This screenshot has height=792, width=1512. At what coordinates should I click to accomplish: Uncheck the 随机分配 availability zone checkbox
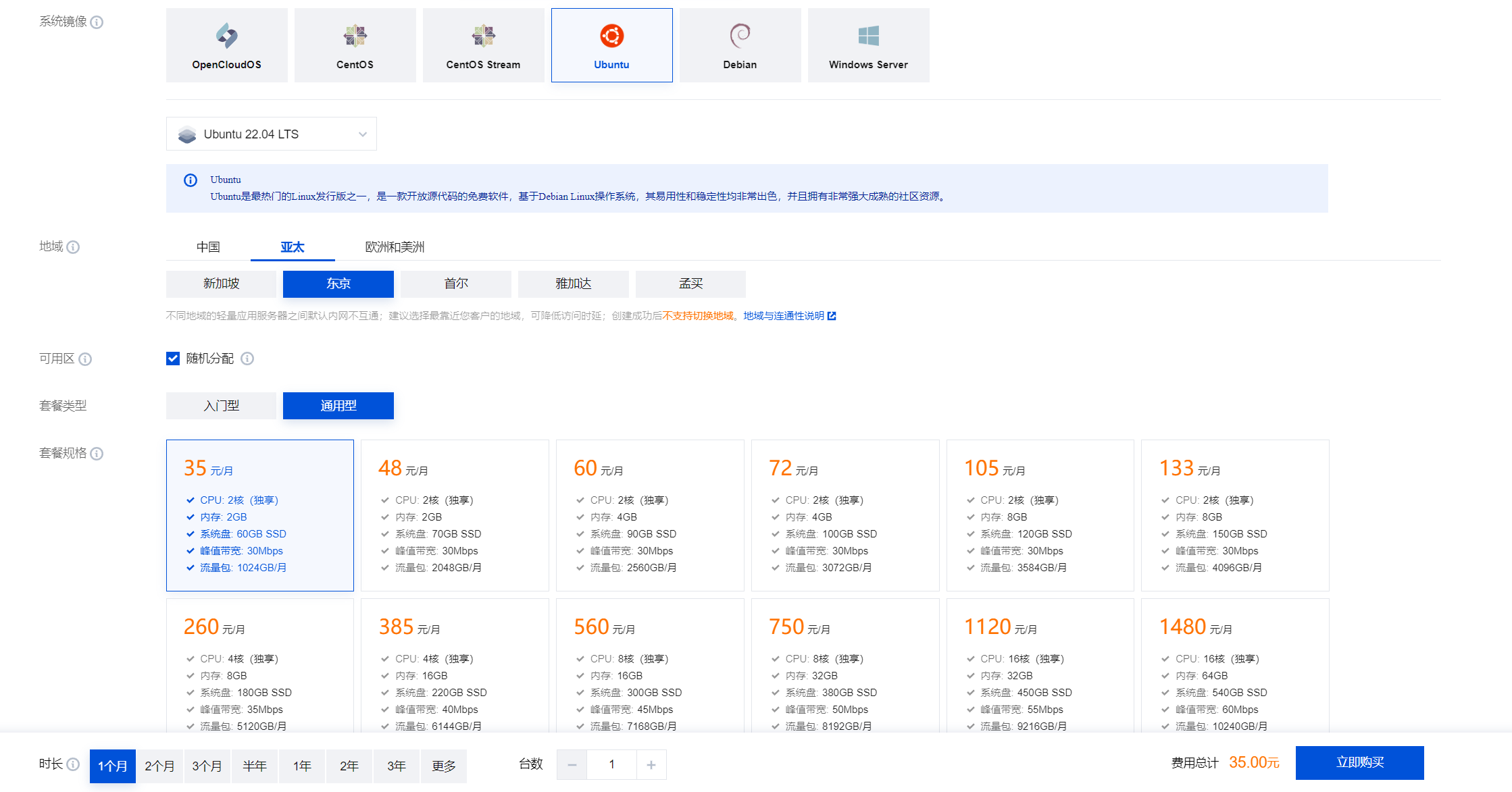click(x=173, y=359)
